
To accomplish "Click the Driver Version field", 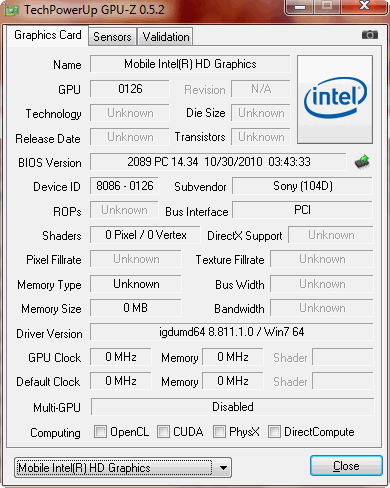I will tap(232, 332).
